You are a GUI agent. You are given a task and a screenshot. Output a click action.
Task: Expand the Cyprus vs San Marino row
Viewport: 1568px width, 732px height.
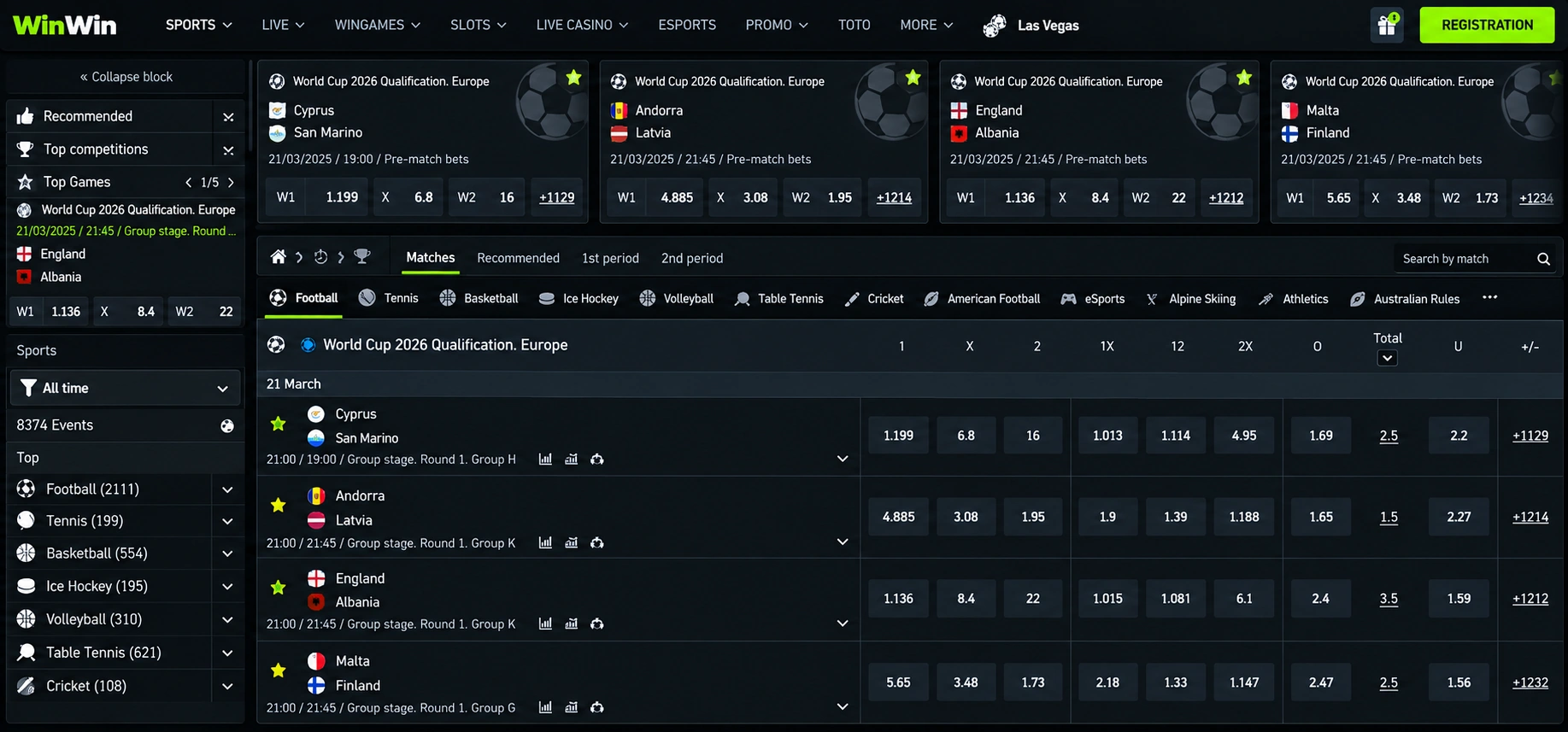pyautogui.click(x=843, y=459)
